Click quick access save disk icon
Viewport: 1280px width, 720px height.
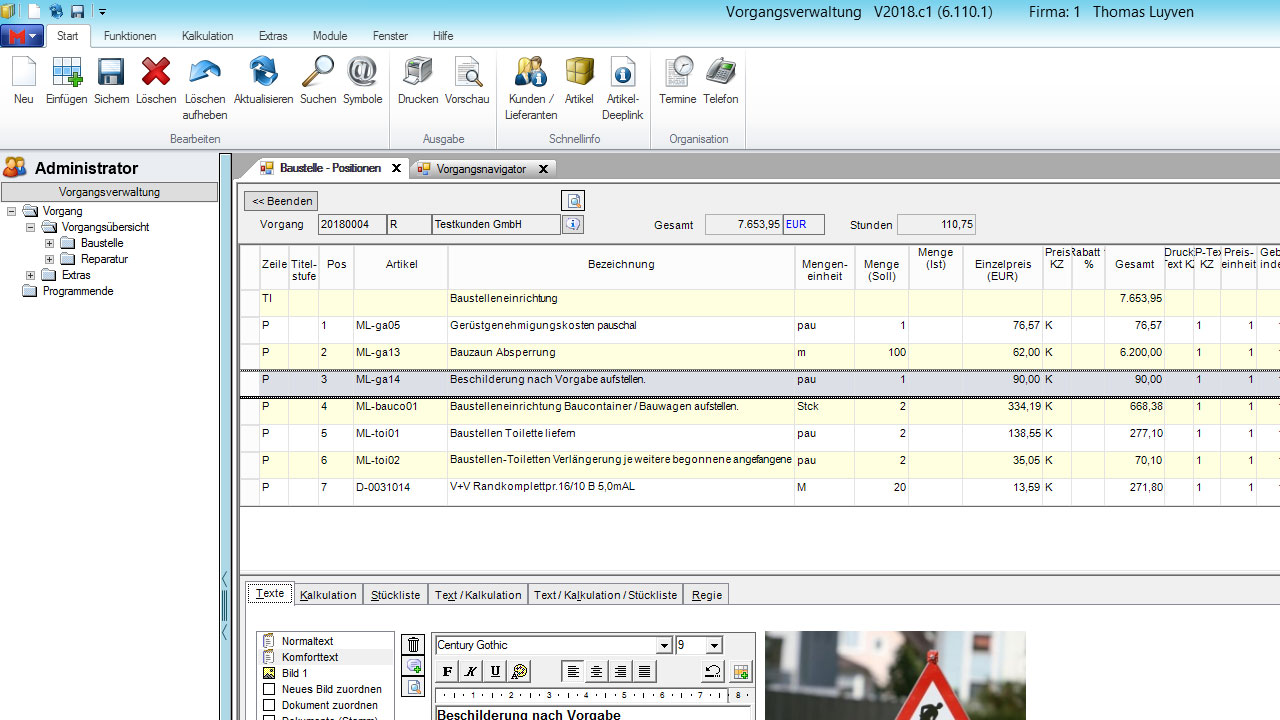point(77,11)
